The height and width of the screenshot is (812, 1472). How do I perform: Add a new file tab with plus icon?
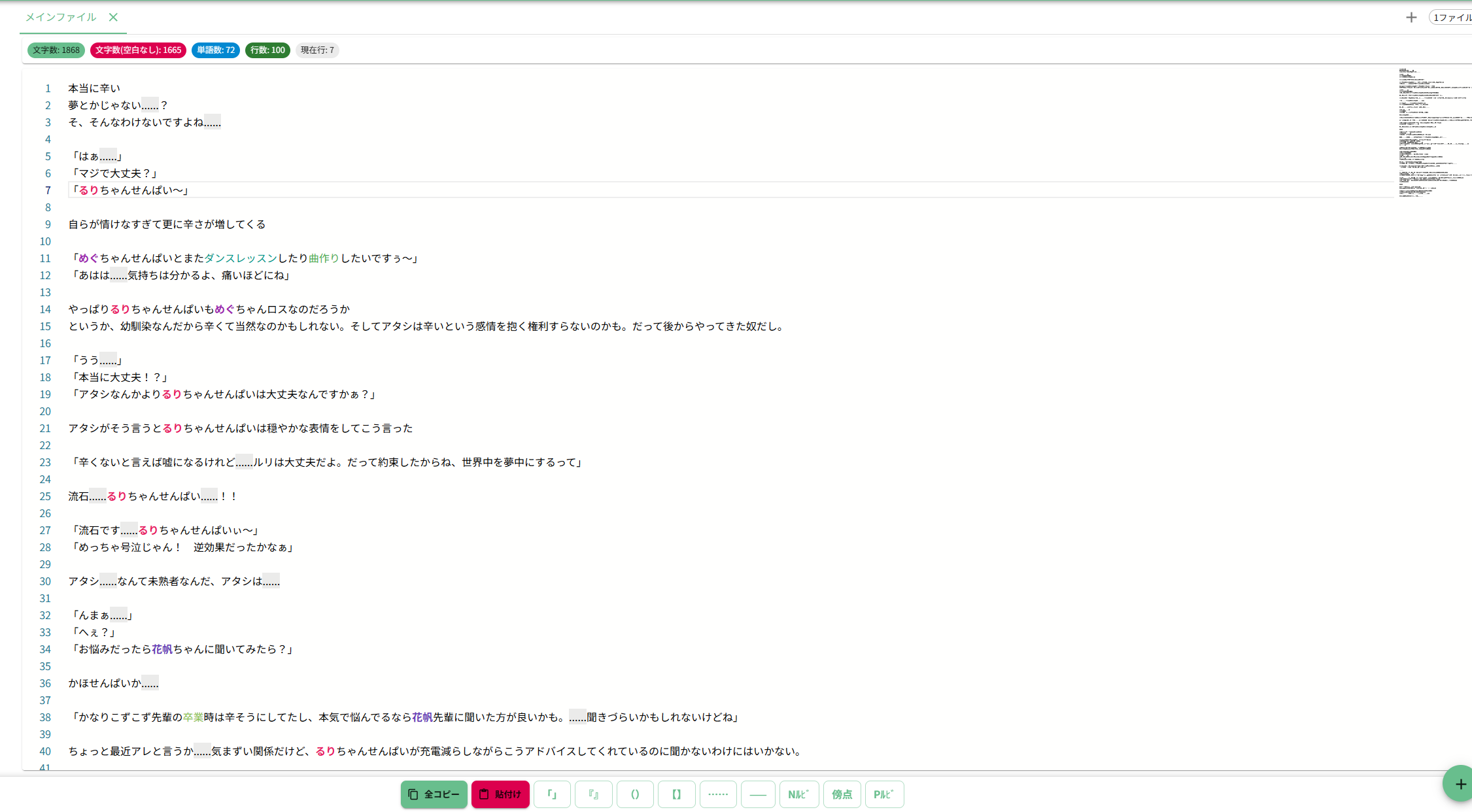[1411, 18]
